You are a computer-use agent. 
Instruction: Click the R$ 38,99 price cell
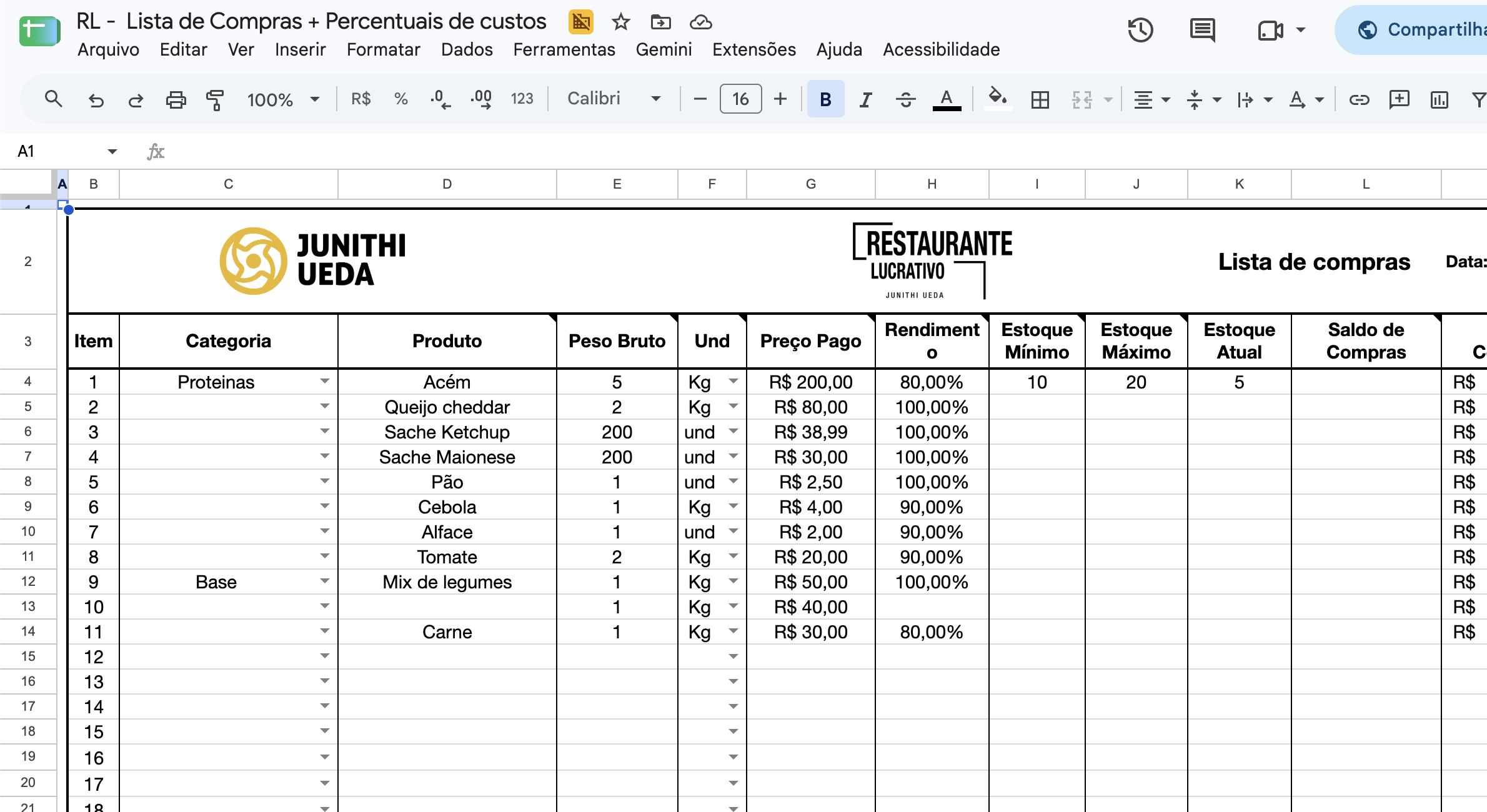pyautogui.click(x=810, y=432)
